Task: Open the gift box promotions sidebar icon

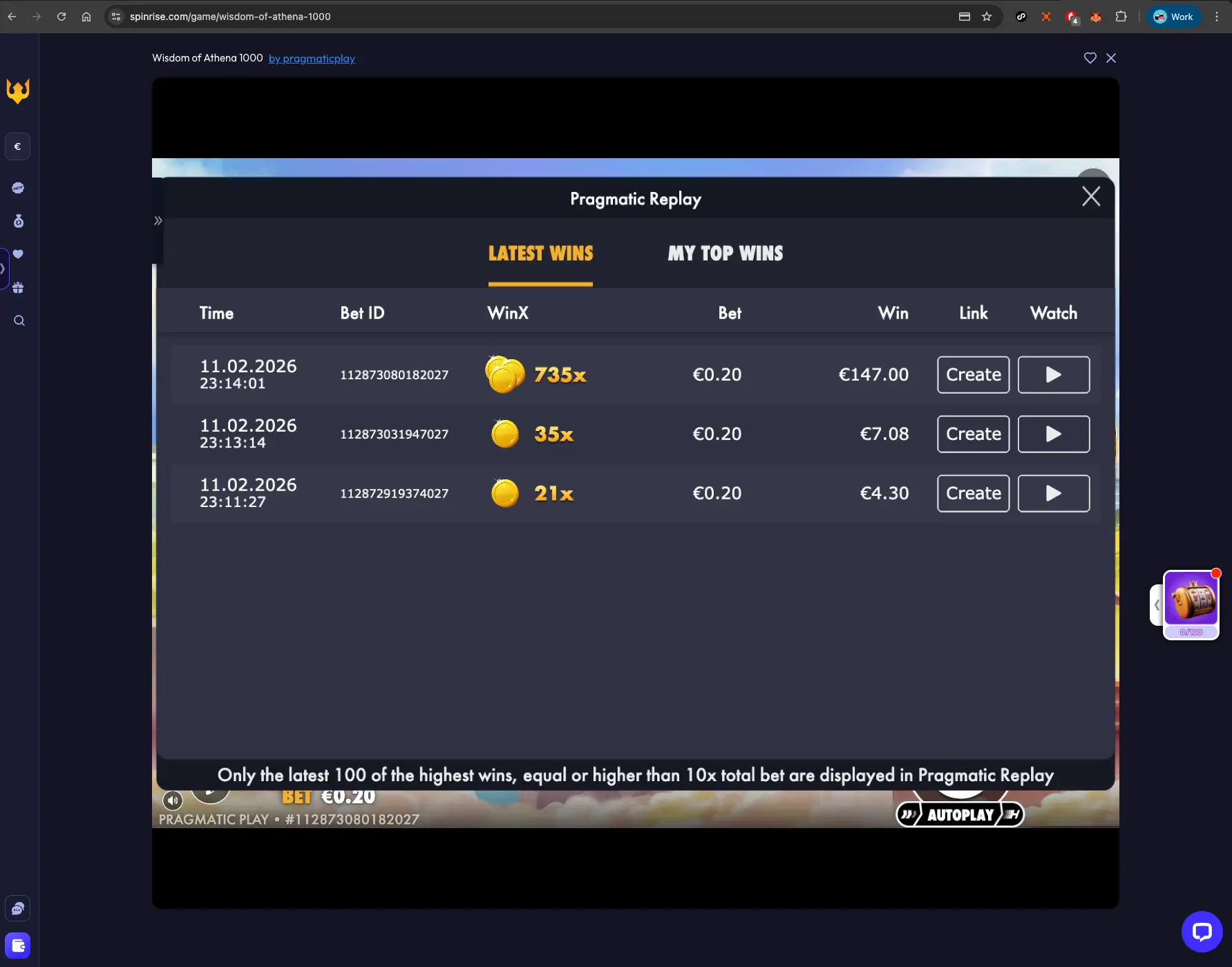Action: coord(18,287)
